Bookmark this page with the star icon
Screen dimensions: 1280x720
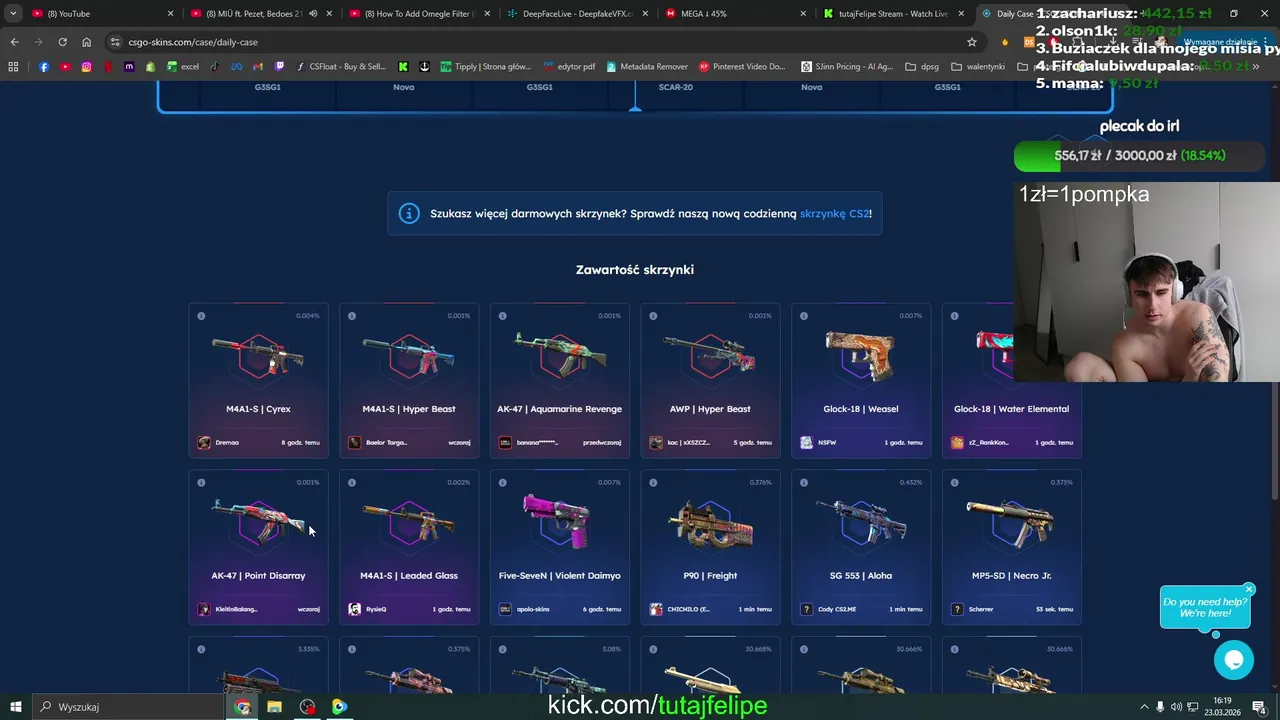971,42
